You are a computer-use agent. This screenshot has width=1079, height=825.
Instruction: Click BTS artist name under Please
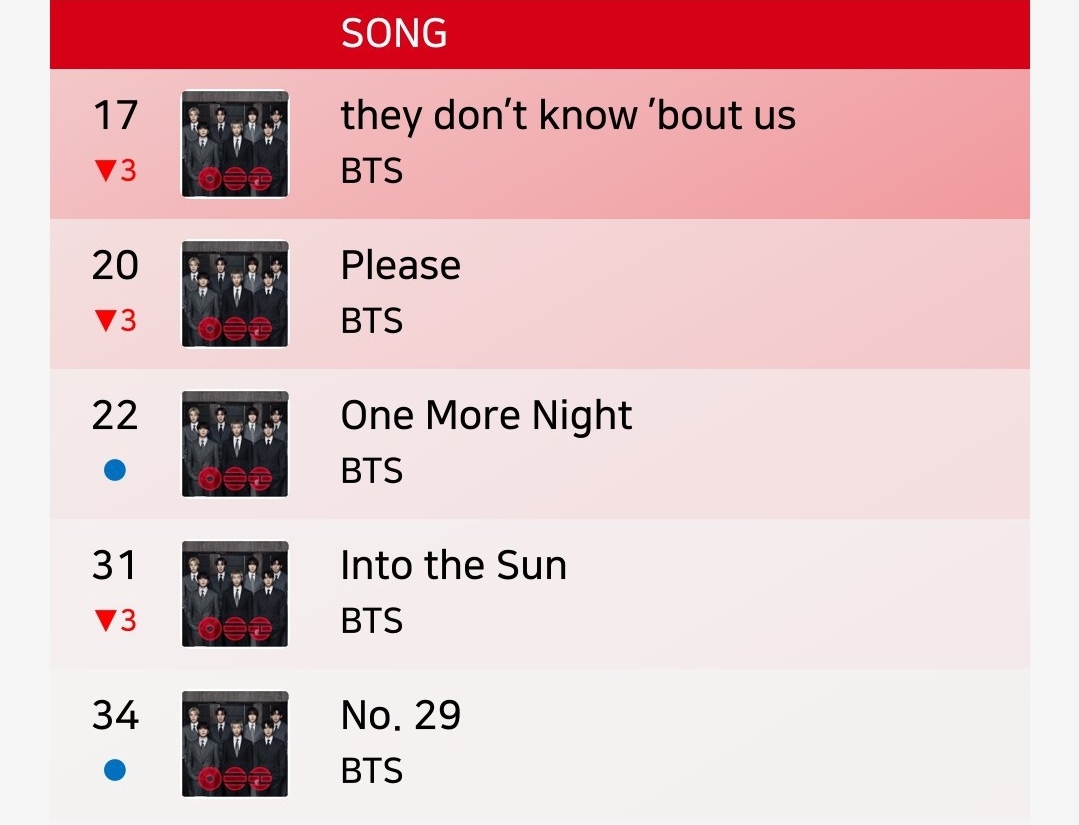point(372,321)
